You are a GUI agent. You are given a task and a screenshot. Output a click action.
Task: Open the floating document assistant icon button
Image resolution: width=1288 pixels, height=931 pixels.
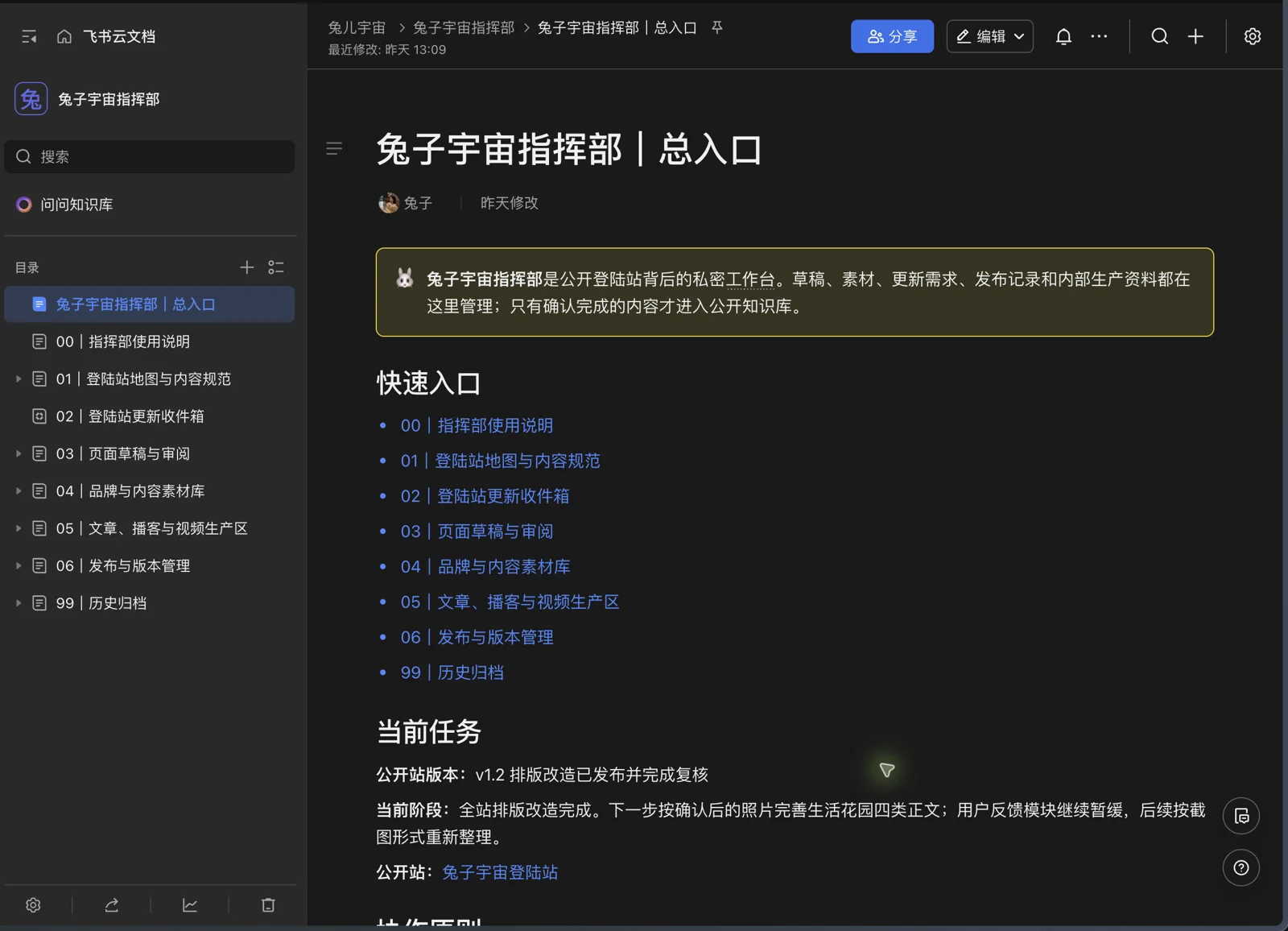click(x=1241, y=816)
